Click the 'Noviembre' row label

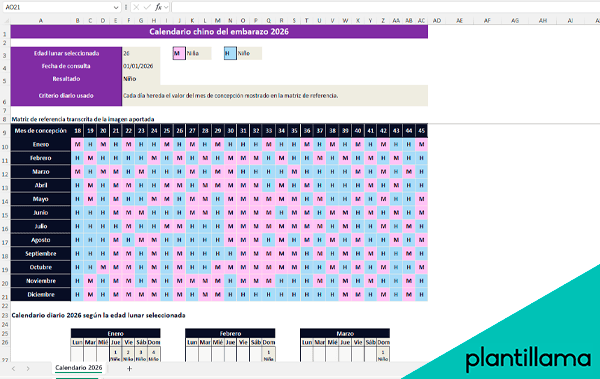point(41,281)
